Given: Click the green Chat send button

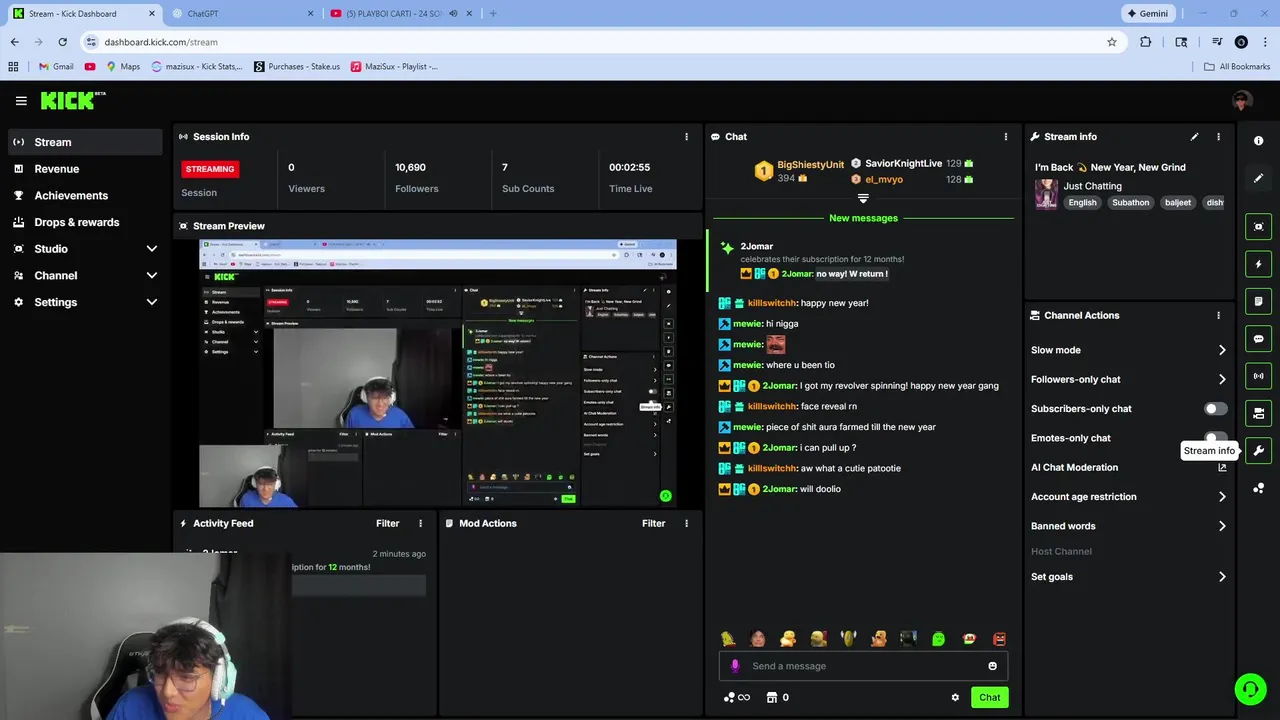Looking at the screenshot, I should 989,698.
